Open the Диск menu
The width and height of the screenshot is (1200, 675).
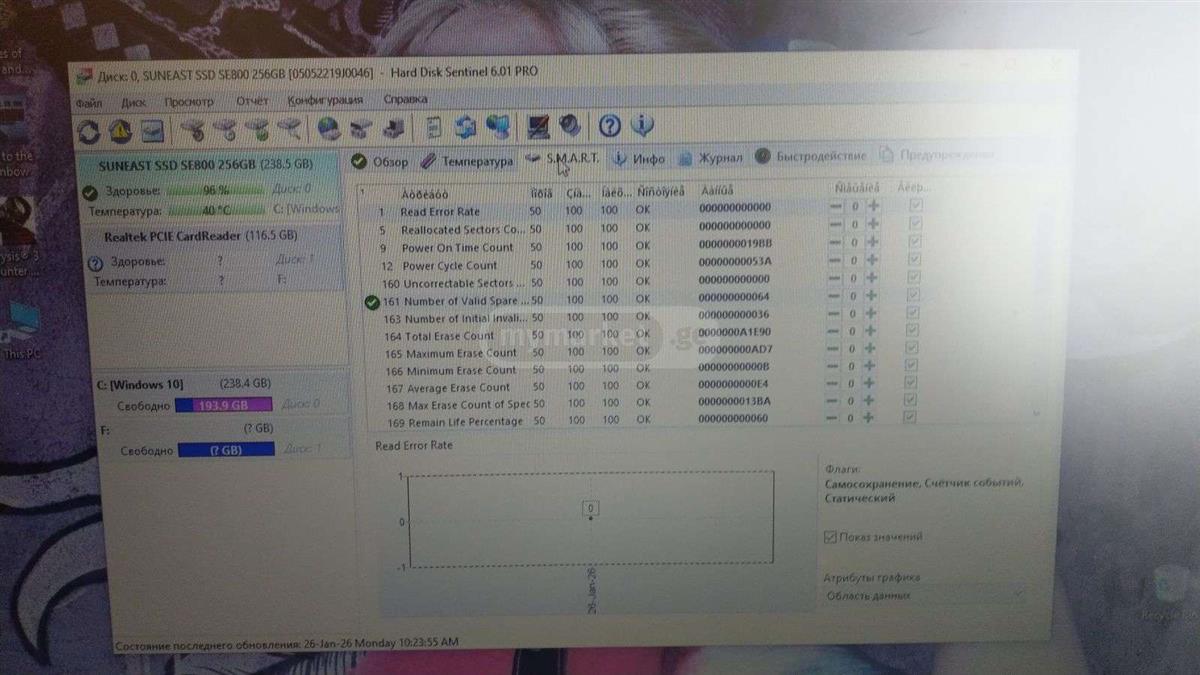click(133, 102)
